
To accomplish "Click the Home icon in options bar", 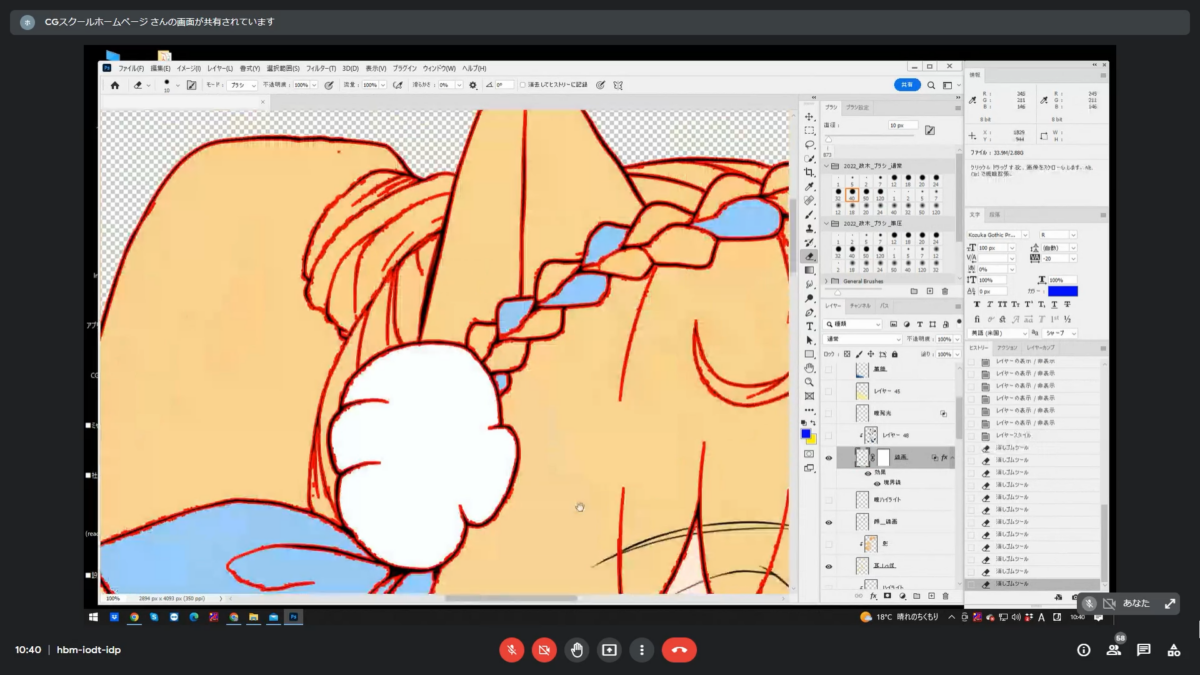I will point(115,86).
